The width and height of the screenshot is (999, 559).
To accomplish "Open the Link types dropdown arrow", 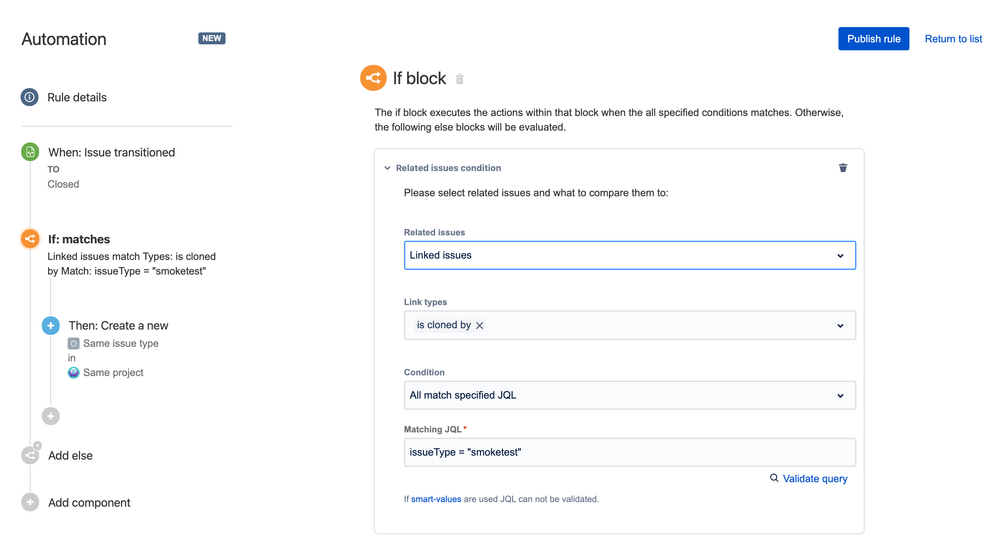I will 840,326.
